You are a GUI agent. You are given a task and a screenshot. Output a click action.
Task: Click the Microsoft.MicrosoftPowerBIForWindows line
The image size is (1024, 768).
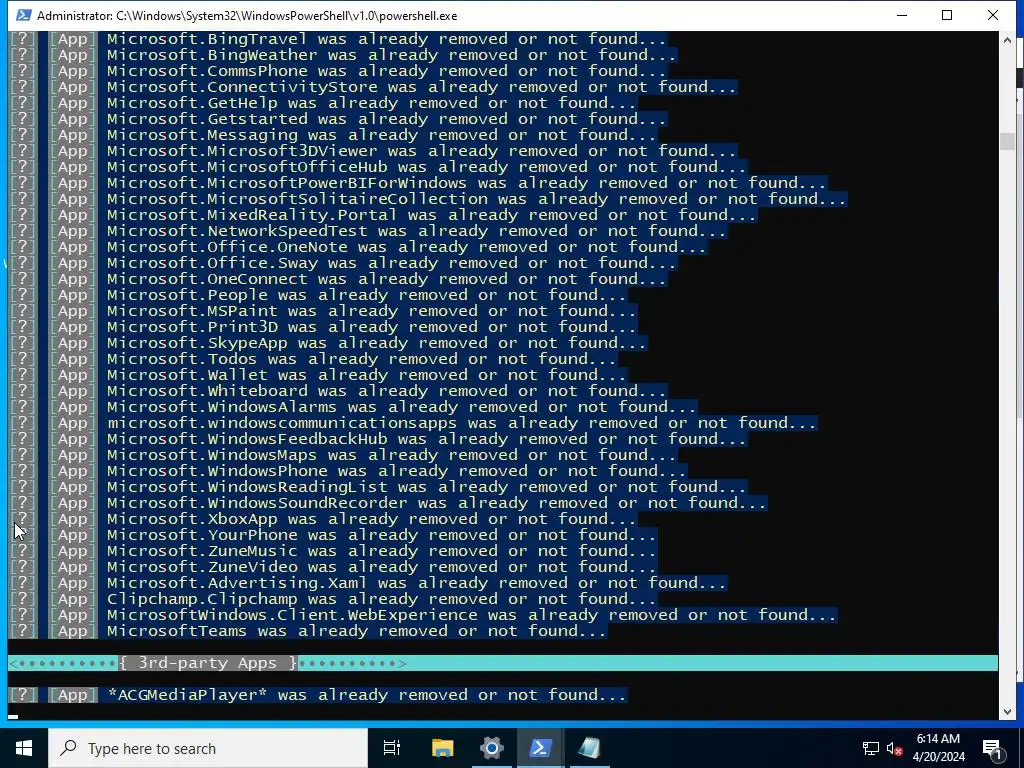419,183
